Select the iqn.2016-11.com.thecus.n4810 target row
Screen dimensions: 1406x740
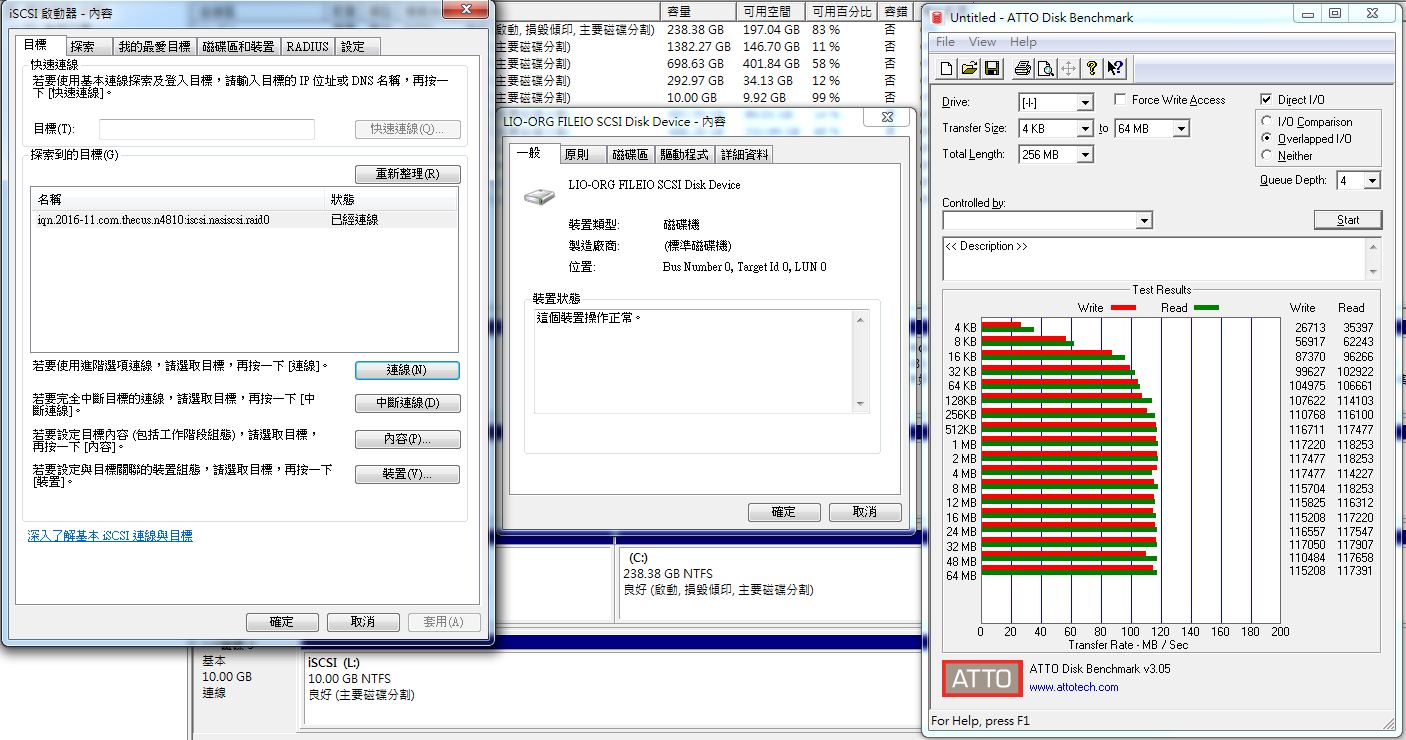[245, 220]
